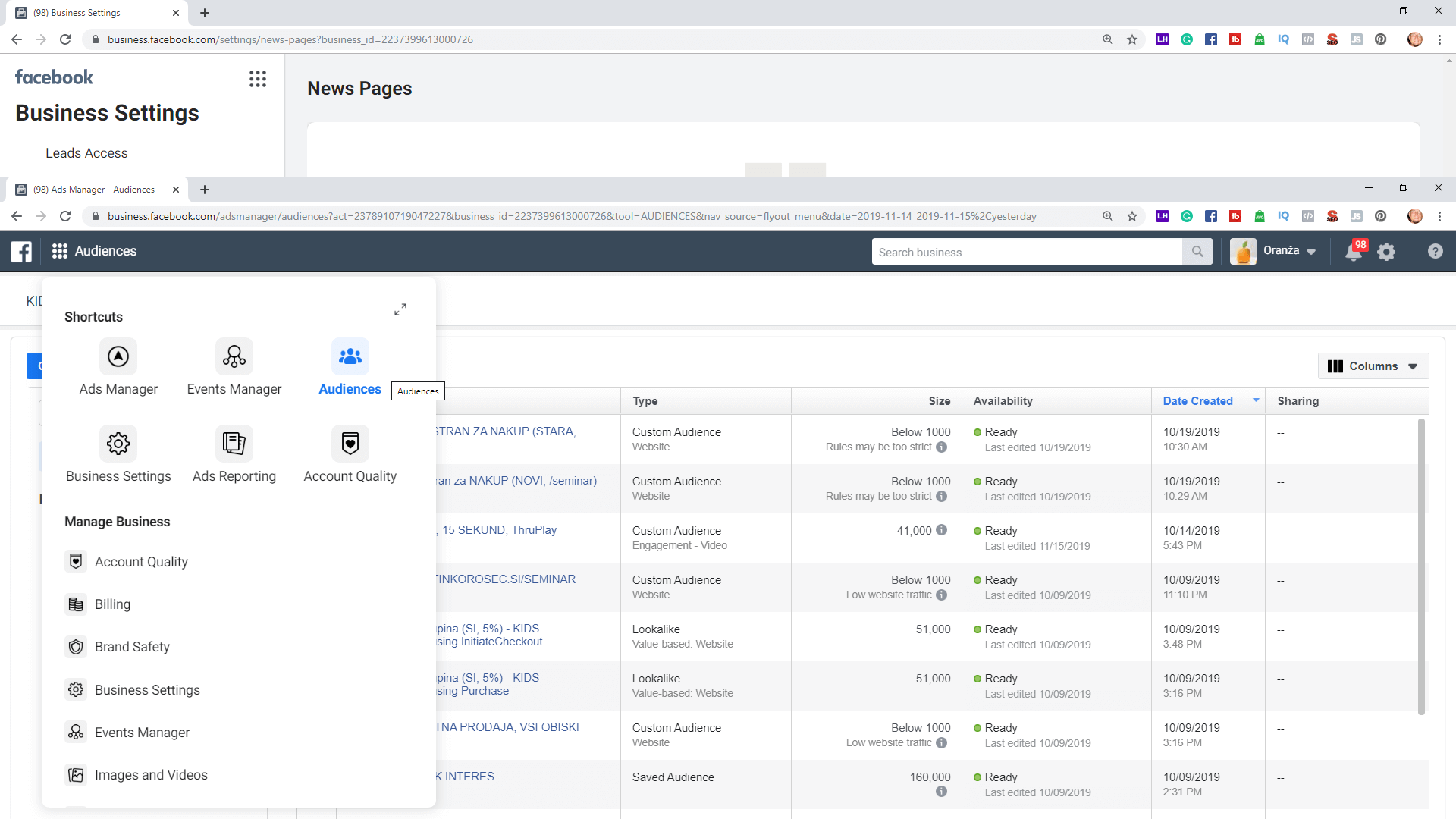This screenshot has width=1456, height=819.
Task: Open Events Manager shortcut icon
Action: click(x=234, y=356)
